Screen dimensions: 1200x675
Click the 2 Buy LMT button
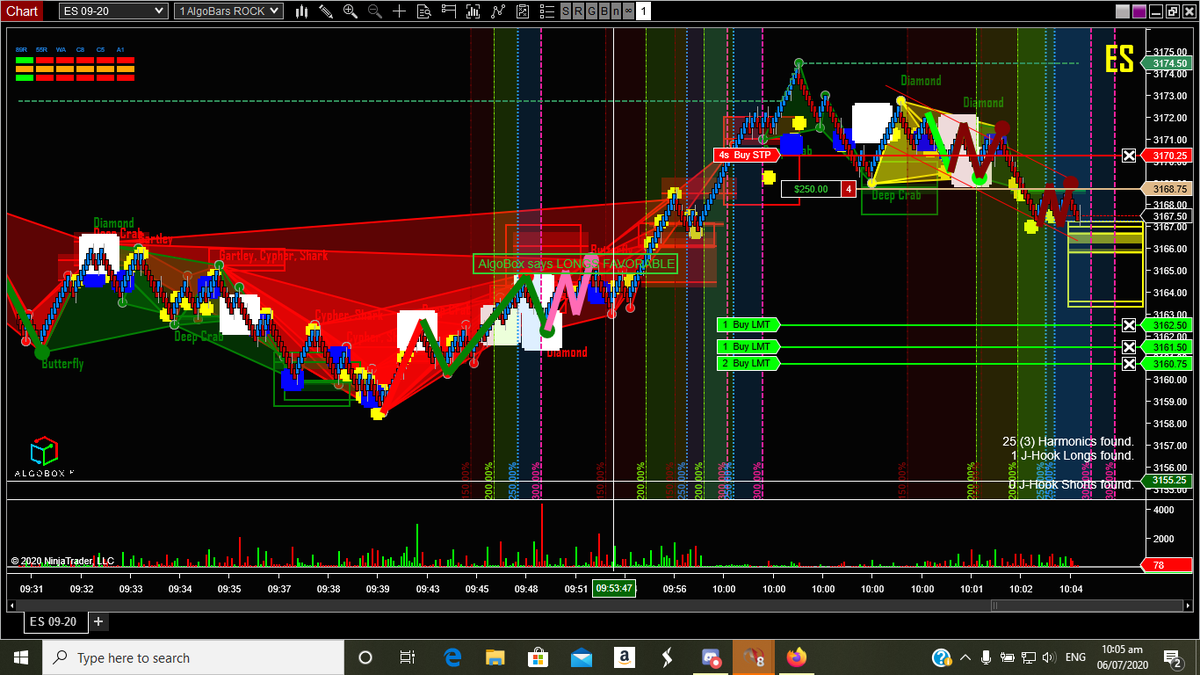(748, 363)
